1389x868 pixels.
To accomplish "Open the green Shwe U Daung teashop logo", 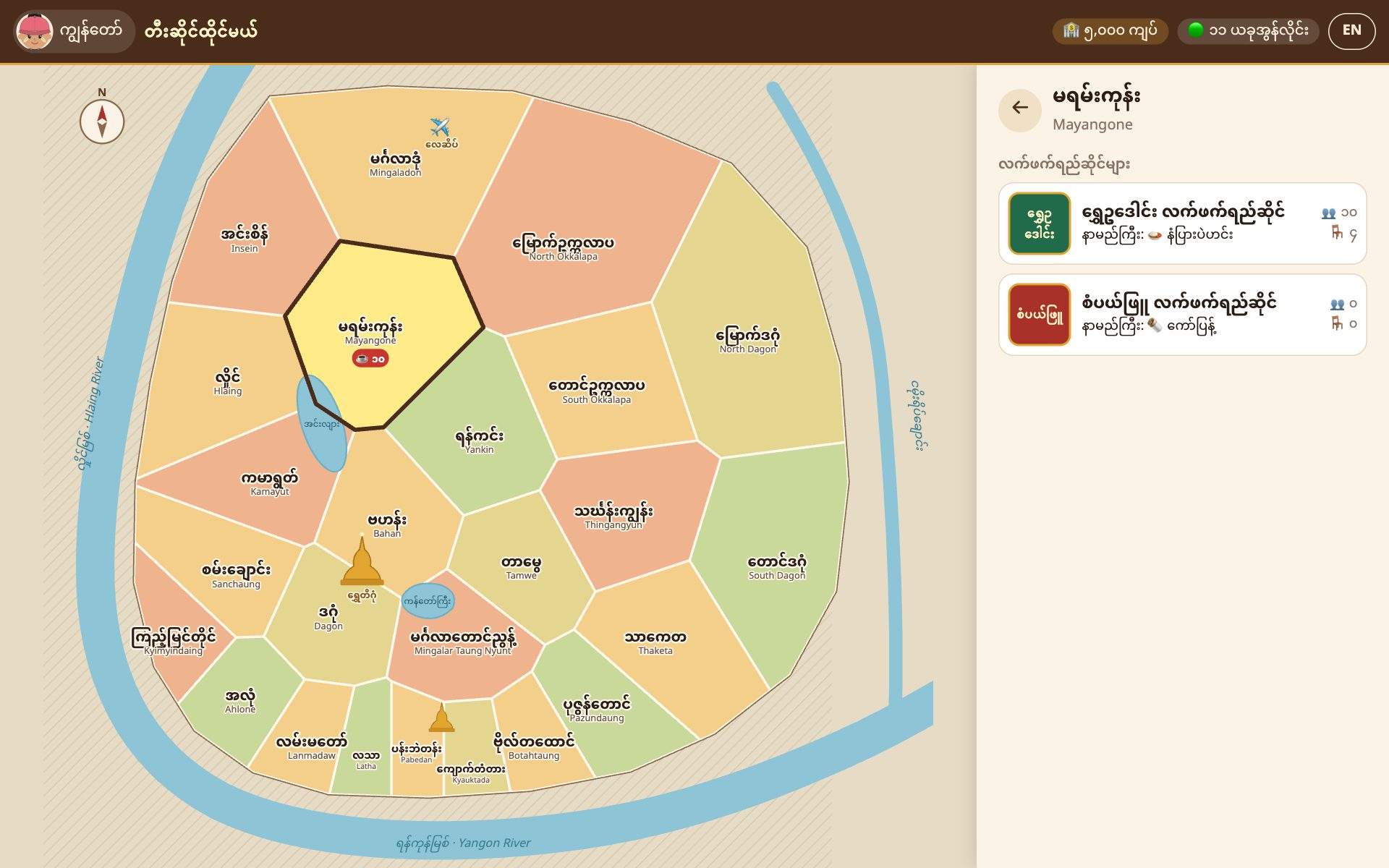I will (1039, 223).
